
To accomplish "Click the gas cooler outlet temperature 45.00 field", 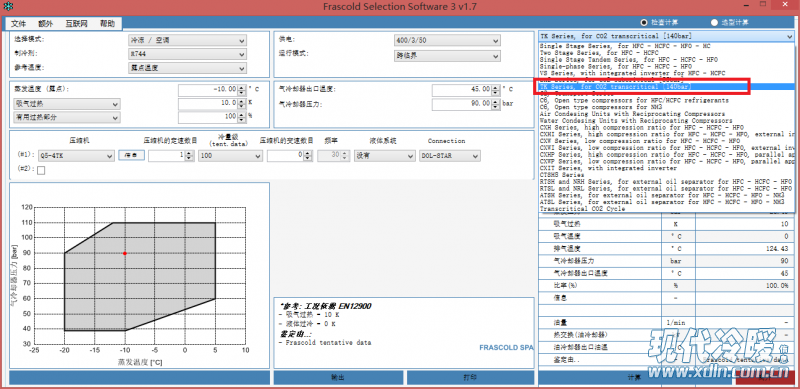I will (x=461, y=90).
